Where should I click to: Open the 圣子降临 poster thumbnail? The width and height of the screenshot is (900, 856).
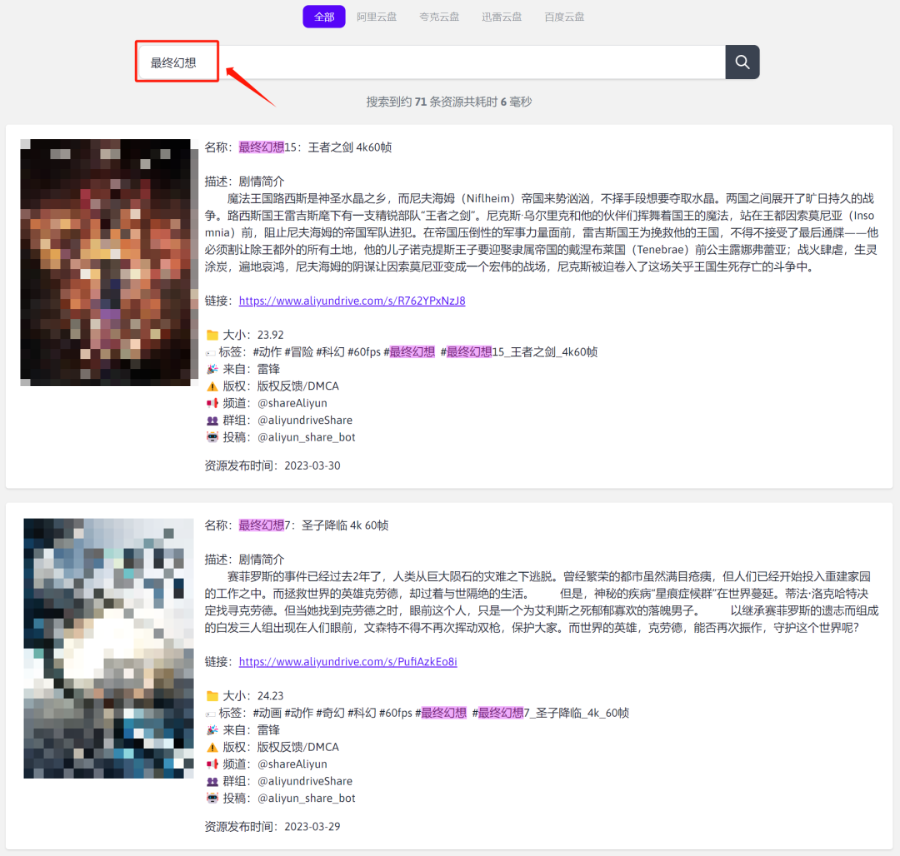tap(108, 648)
